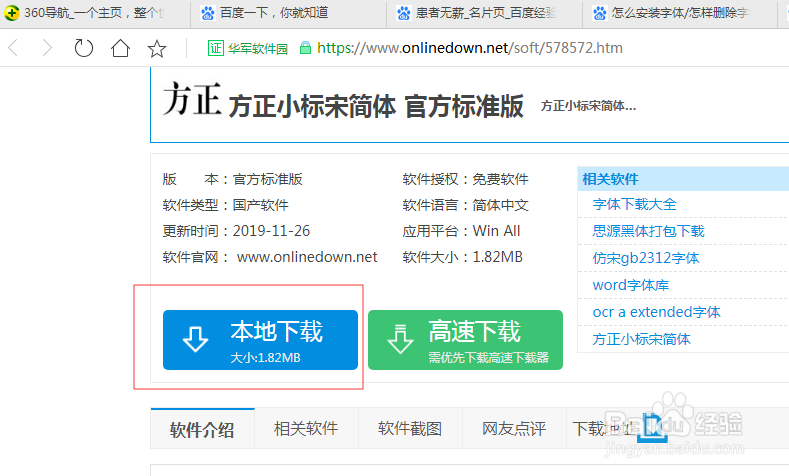
Task: Click the 版本：官方标准版 text
Action: tap(232, 179)
